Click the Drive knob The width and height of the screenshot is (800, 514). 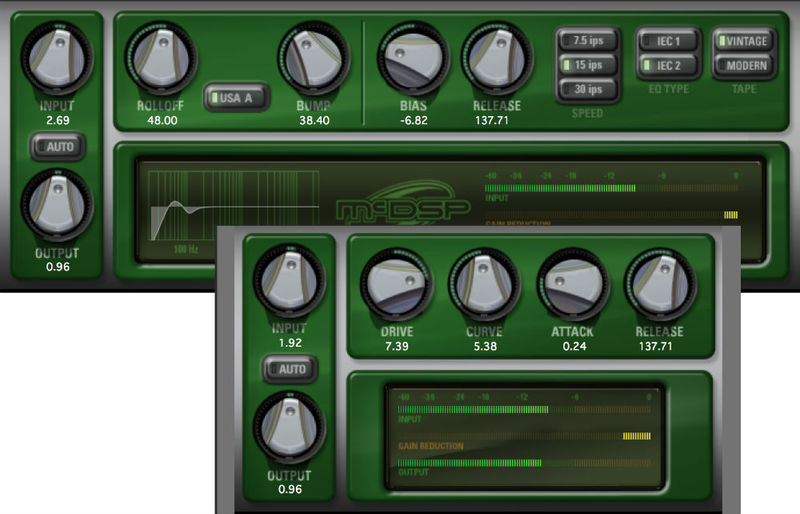[396, 284]
